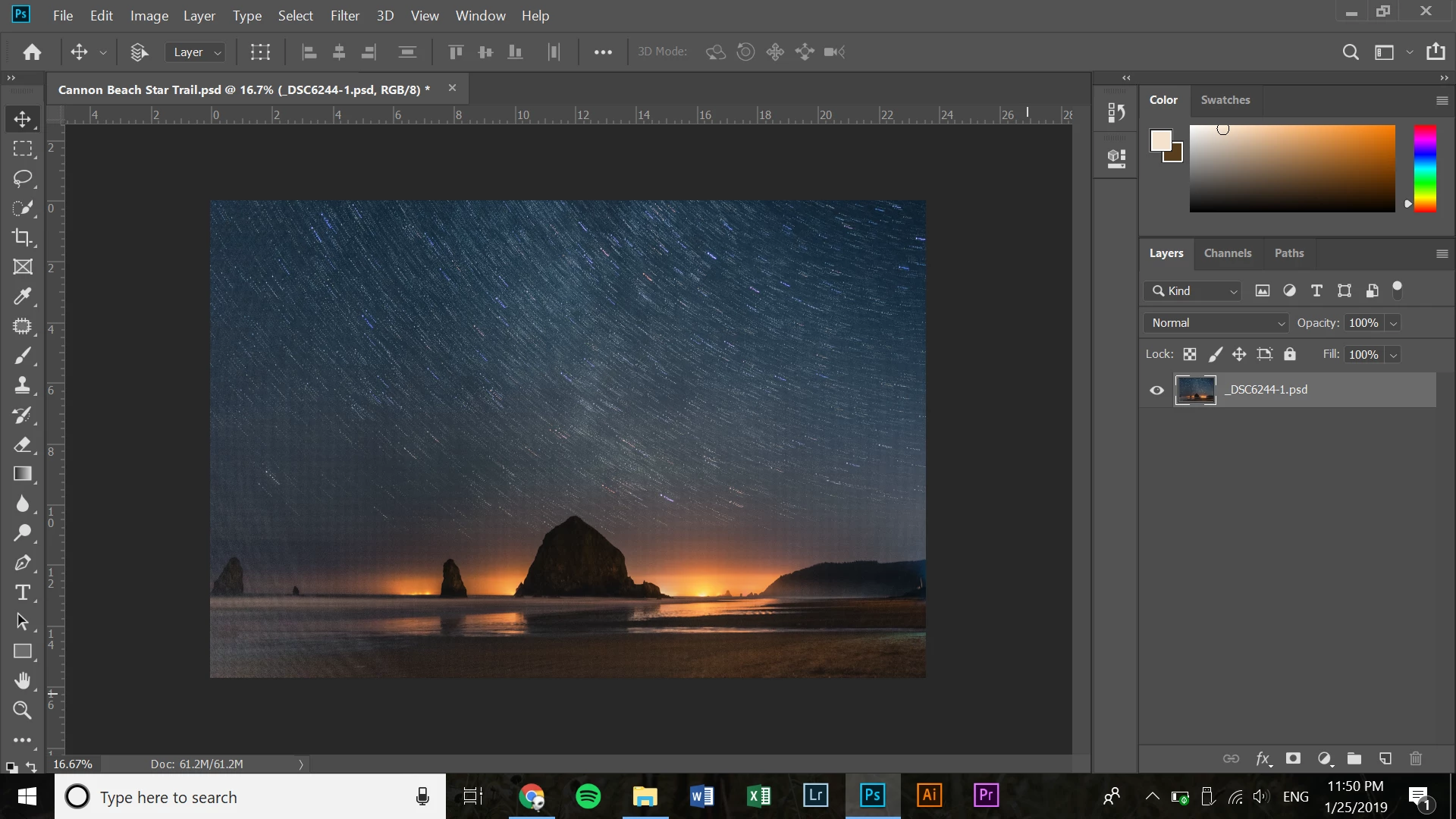1456x819 pixels.
Task: Select the Horizontal Type tool
Action: pos(22,592)
